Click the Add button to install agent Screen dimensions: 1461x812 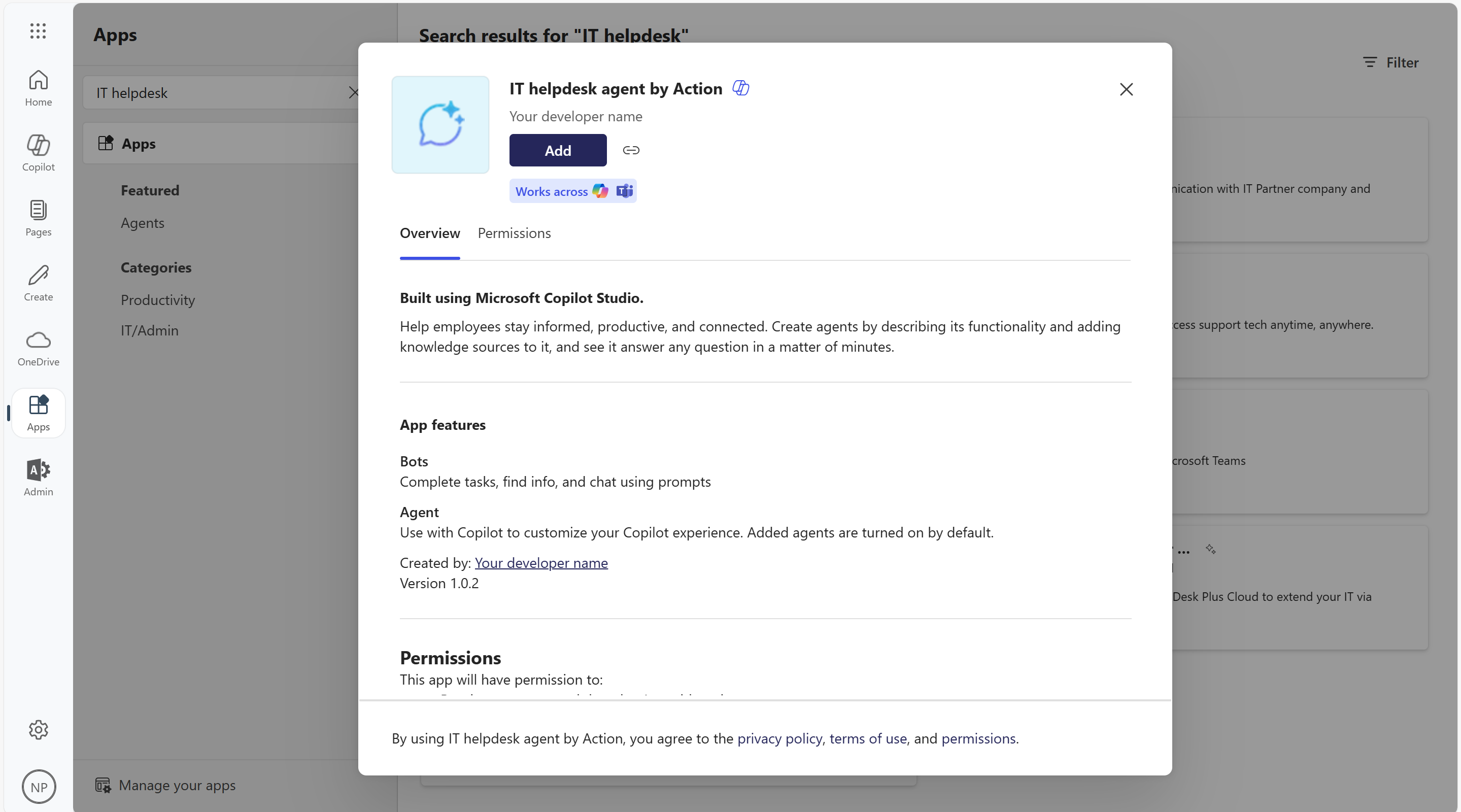557,150
